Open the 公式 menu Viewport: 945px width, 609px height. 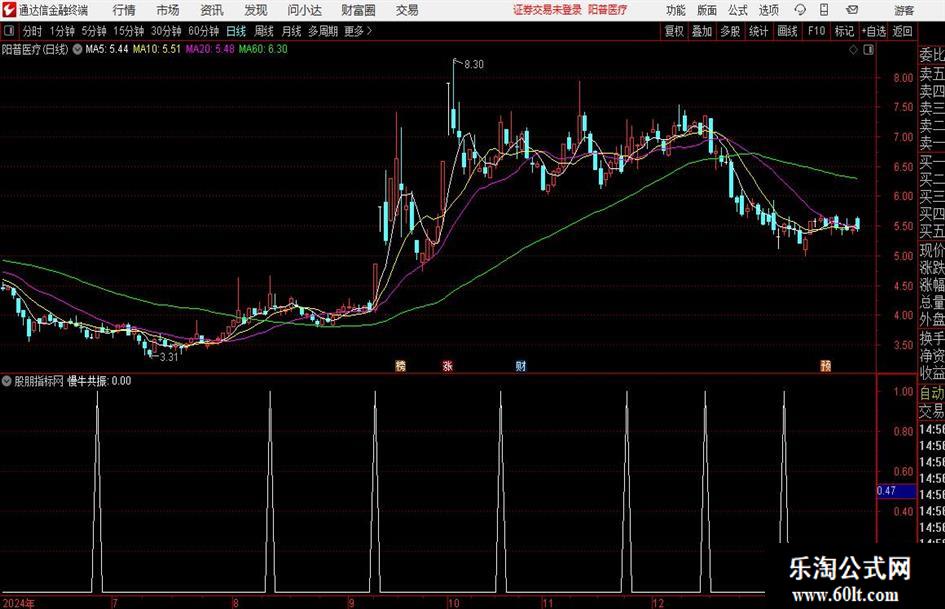[x=738, y=10]
